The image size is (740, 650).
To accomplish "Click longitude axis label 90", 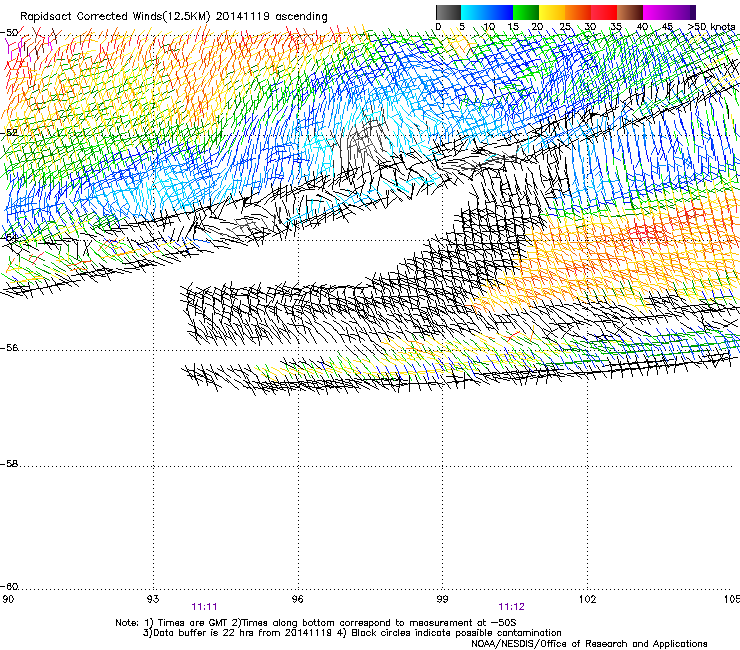I will click(x=8, y=599).
